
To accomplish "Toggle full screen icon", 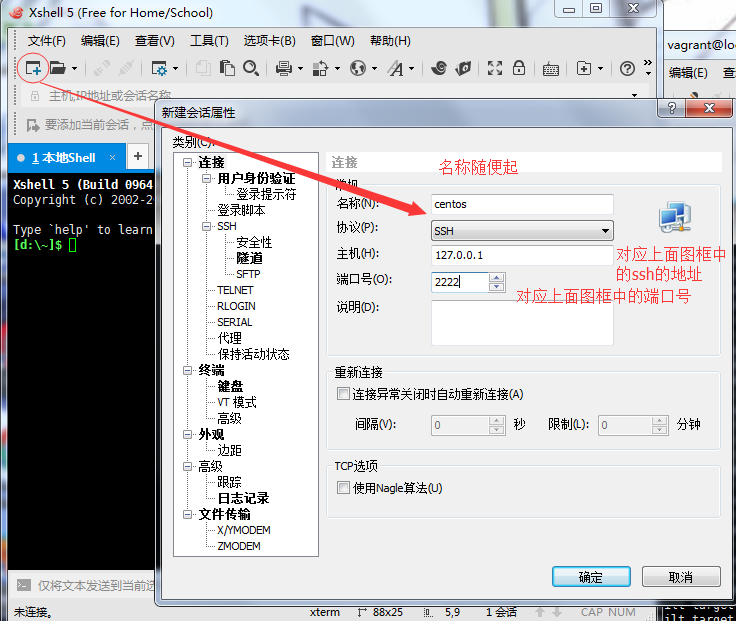I will point(495,69).
